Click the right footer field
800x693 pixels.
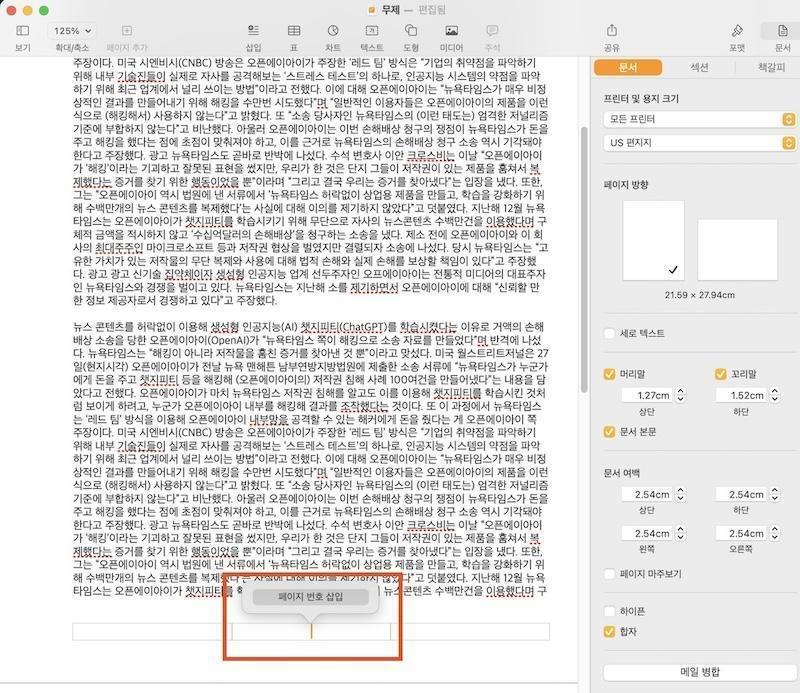(x=470, y=632)
